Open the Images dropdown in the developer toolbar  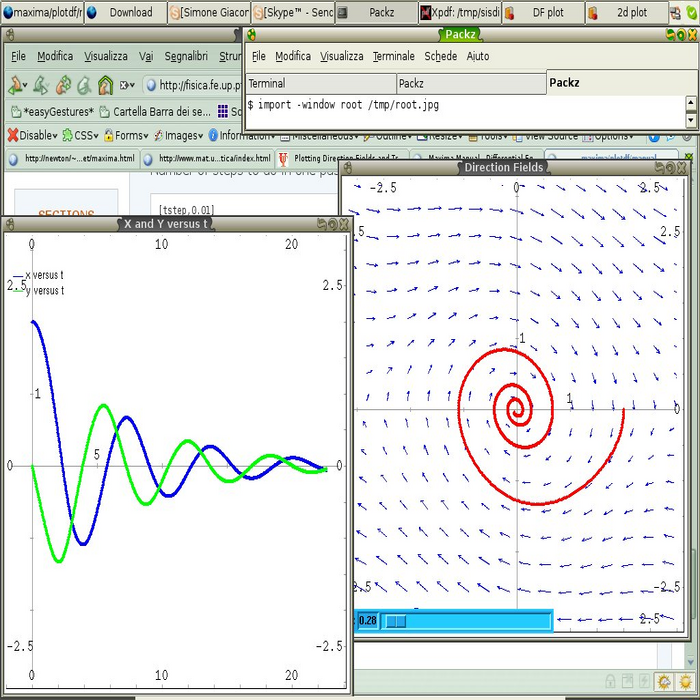tap(179, 135)
